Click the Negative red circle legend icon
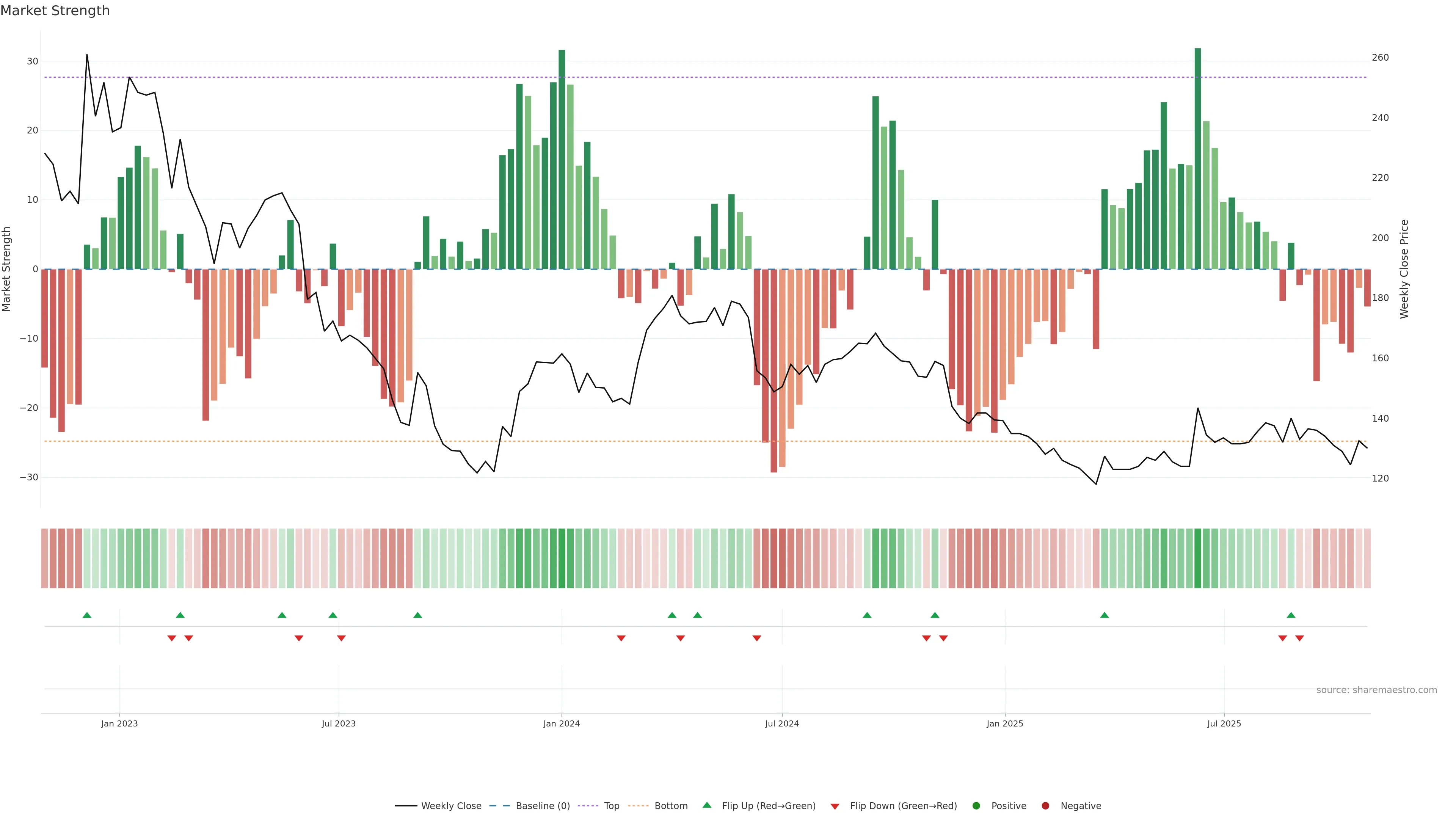Viewport: 1456px width, 819px height. 1045,806
